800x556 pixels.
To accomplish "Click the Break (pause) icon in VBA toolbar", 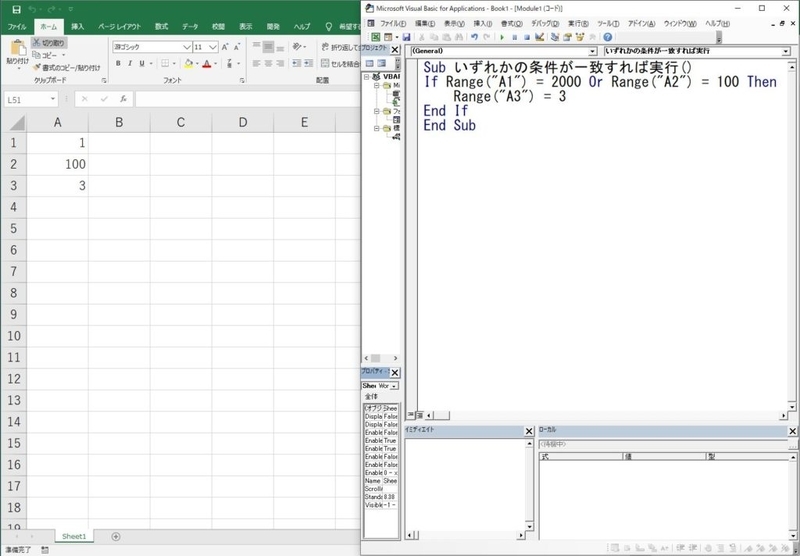I will click(514, 37).
